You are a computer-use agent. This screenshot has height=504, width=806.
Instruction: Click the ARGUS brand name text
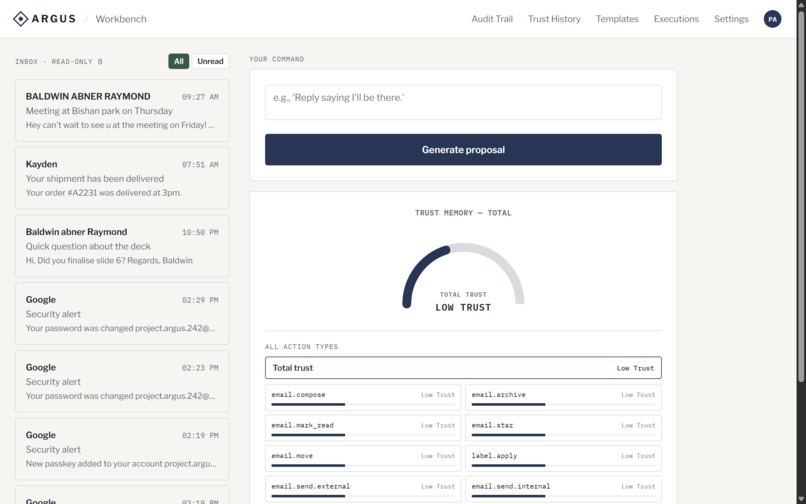[x=53, y=19]
